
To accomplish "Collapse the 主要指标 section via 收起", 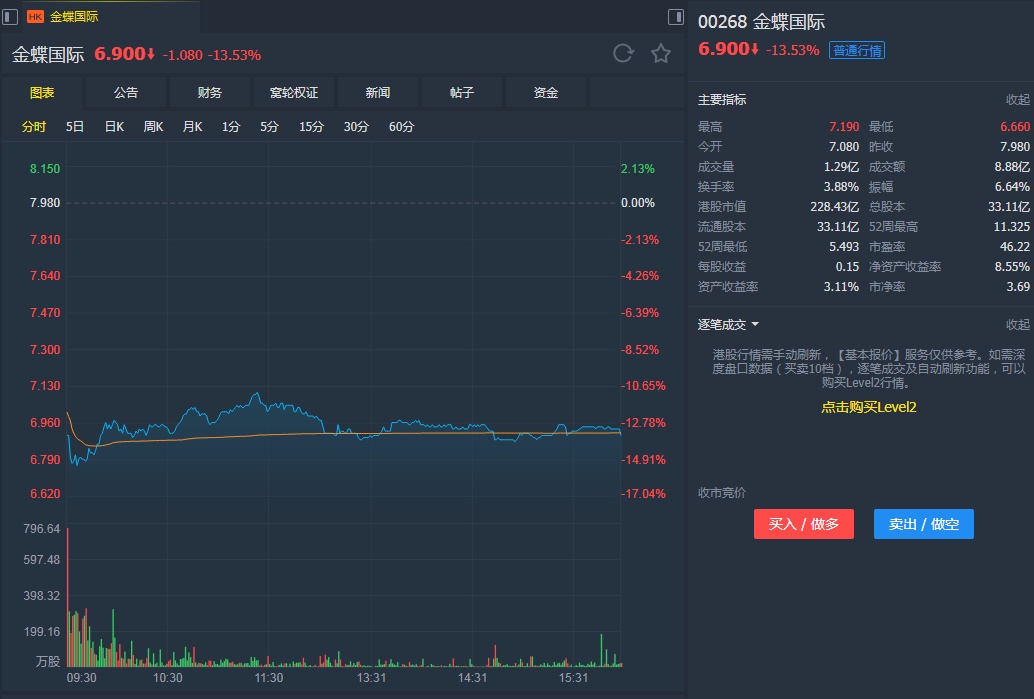I will coord(1017,100).
